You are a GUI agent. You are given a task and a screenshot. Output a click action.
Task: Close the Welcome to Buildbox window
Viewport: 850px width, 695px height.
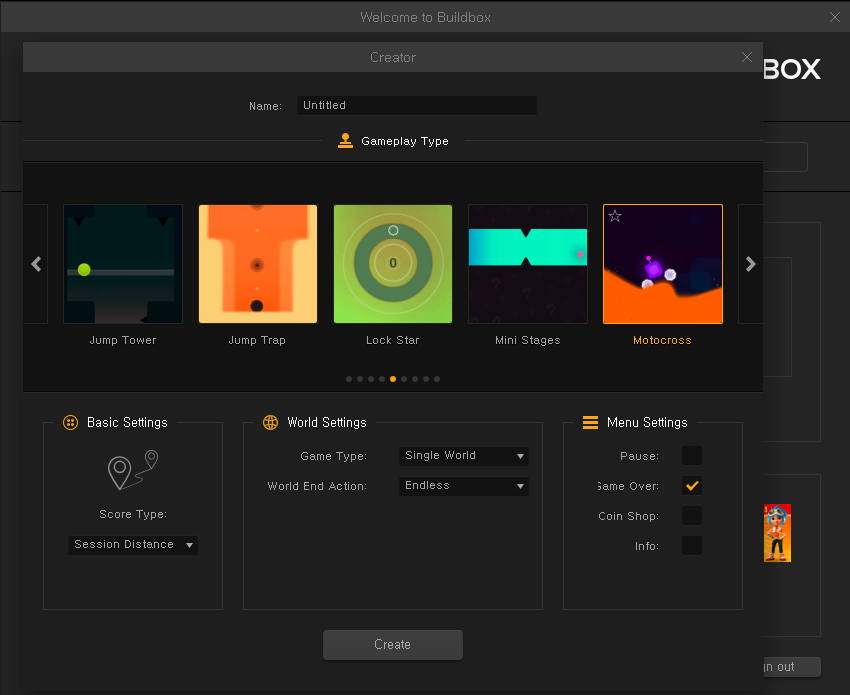point(835,17)
